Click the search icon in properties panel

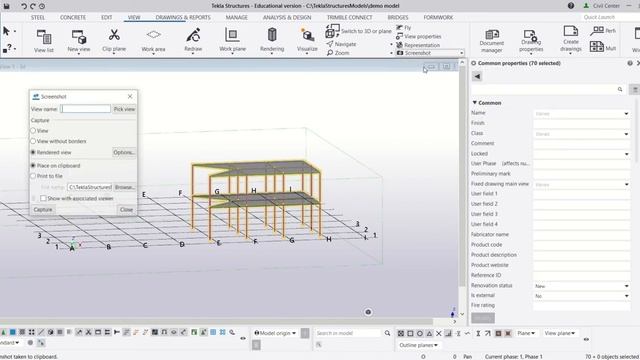[620, 89]
